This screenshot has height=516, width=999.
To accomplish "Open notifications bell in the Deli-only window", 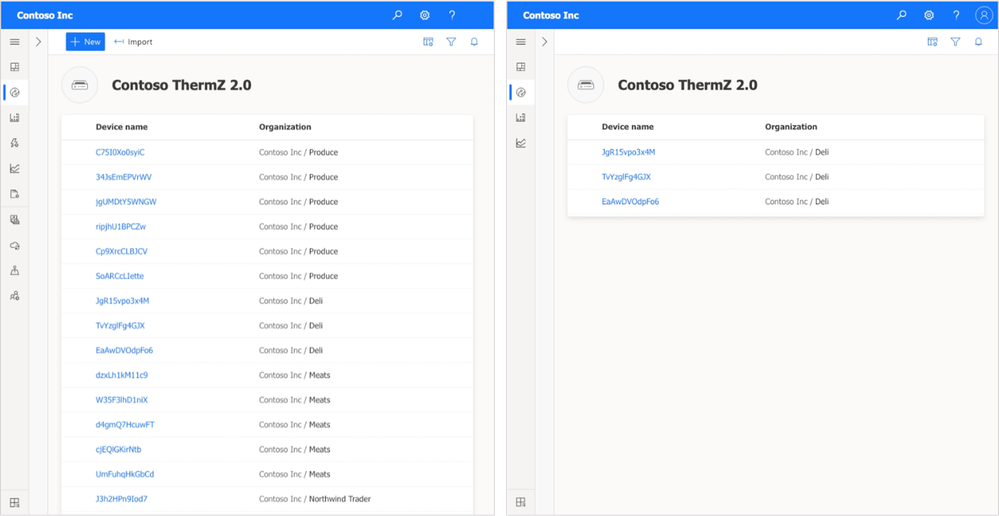I will coord(978,42).
